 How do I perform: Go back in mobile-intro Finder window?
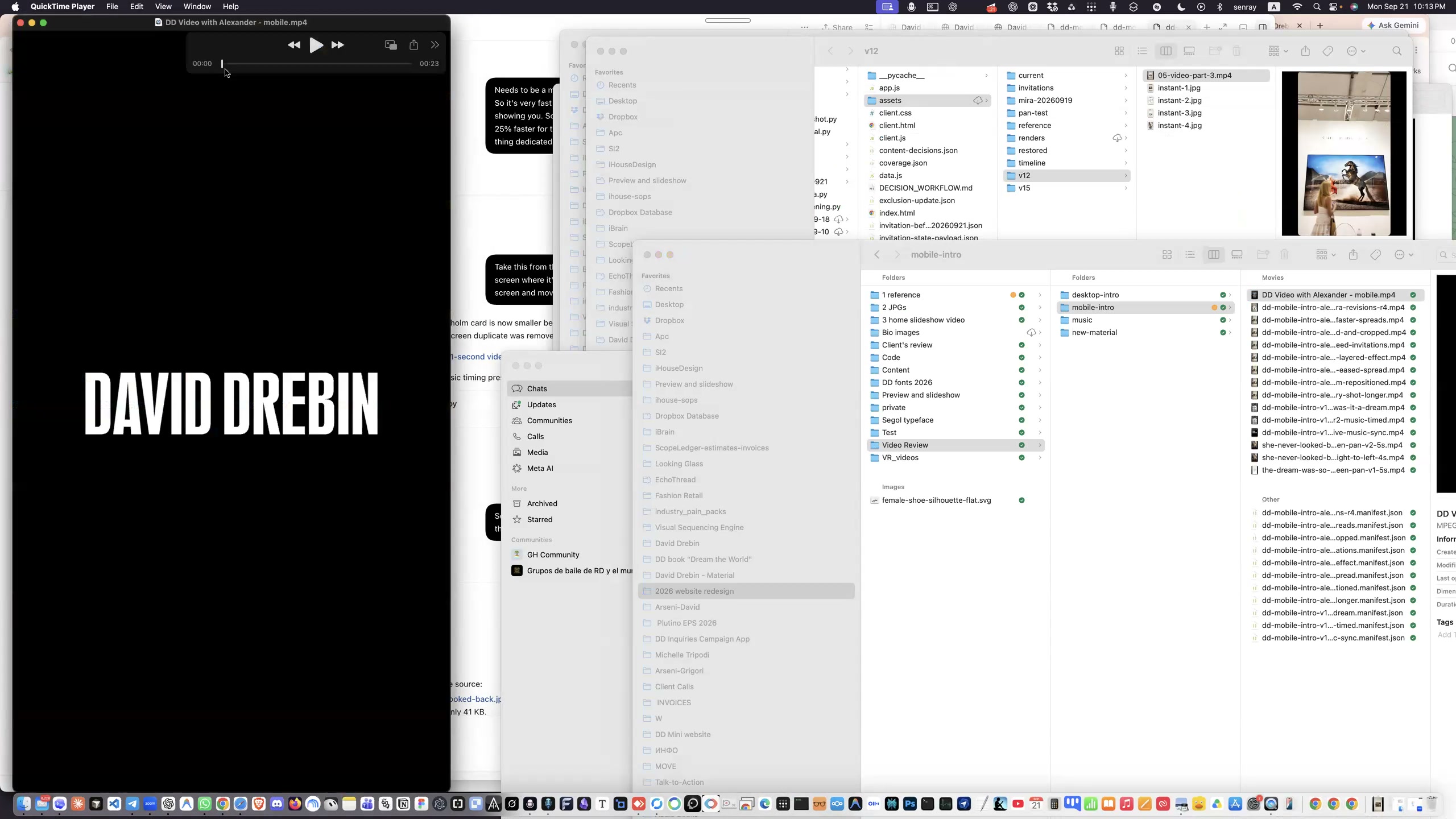877,255
